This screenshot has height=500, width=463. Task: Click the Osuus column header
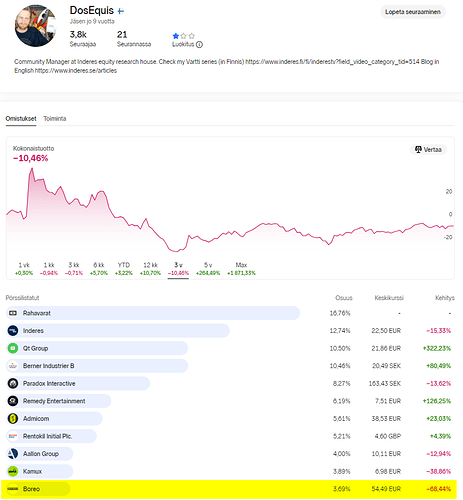tap(344, 298)
